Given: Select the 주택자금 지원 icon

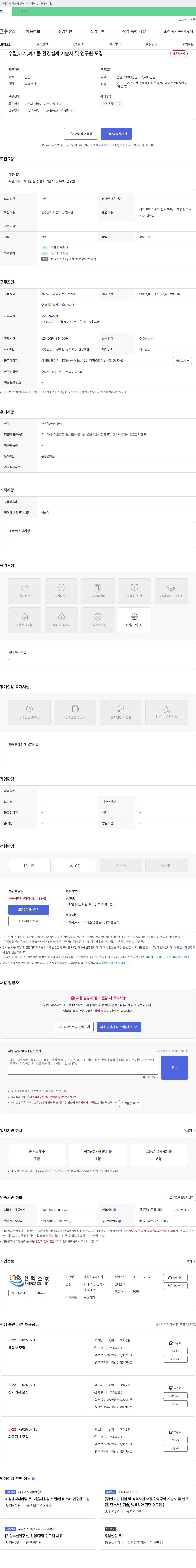Looking at the screenshot, I should tap(25, 620).
